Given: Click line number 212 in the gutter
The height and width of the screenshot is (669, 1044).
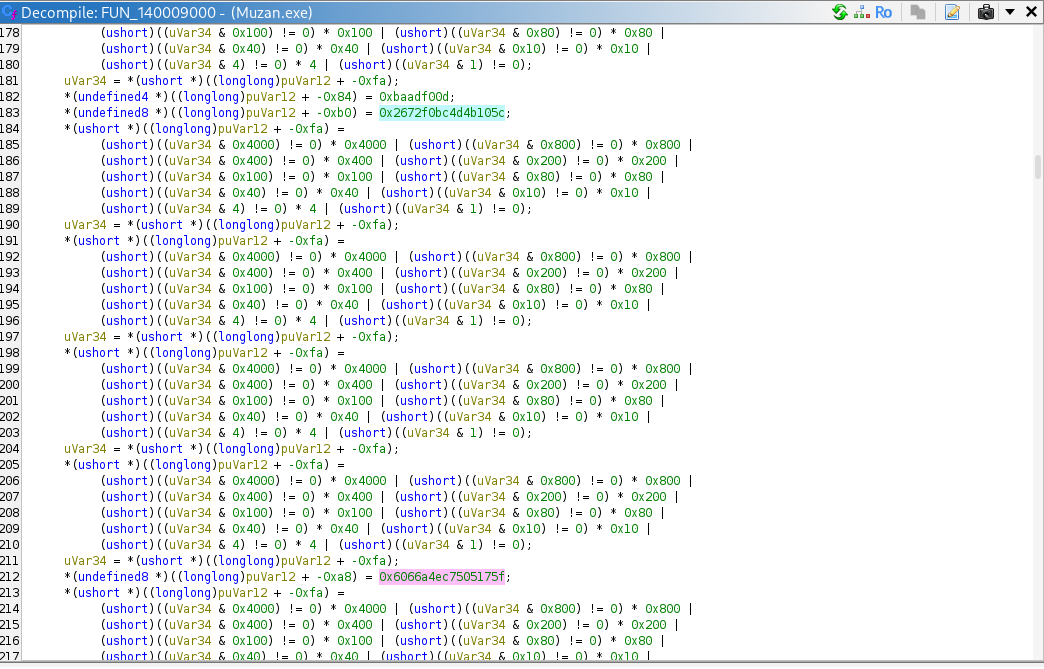Looking at the screenshot, I should click(12, 577).
